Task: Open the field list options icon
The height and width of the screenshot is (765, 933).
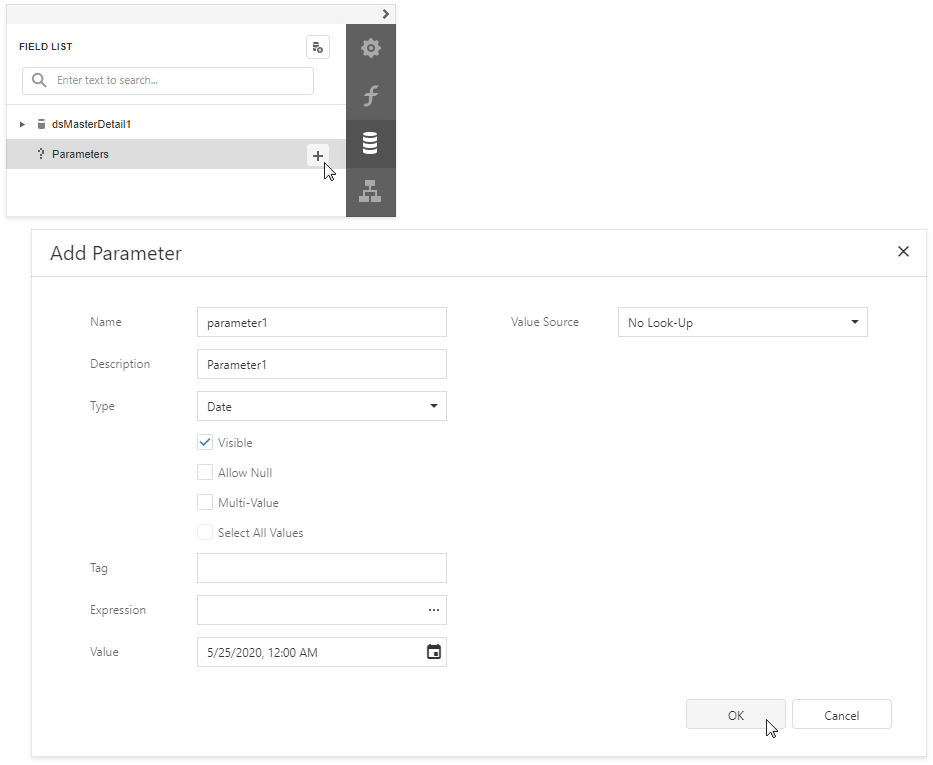Action: (x=318, y=47)
